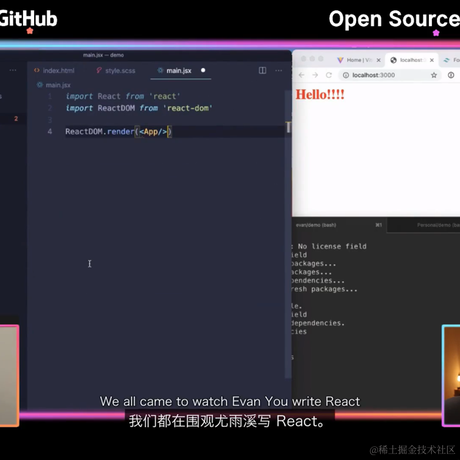Click the browser forward arrow
The height and width of the screenshot is (460, 460).
pos(315,75)
